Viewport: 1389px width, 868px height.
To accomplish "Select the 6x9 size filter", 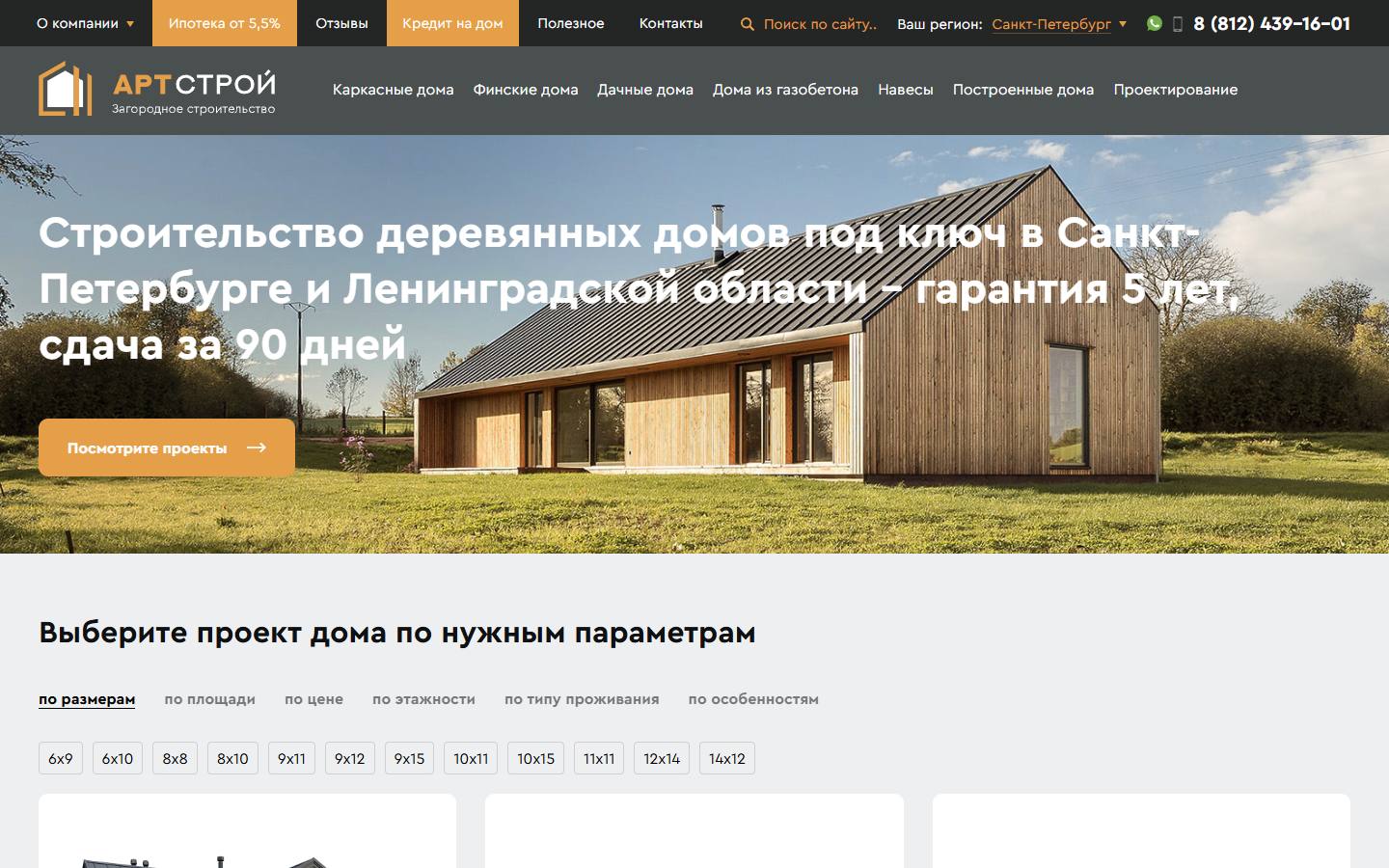I will [61, 758].
